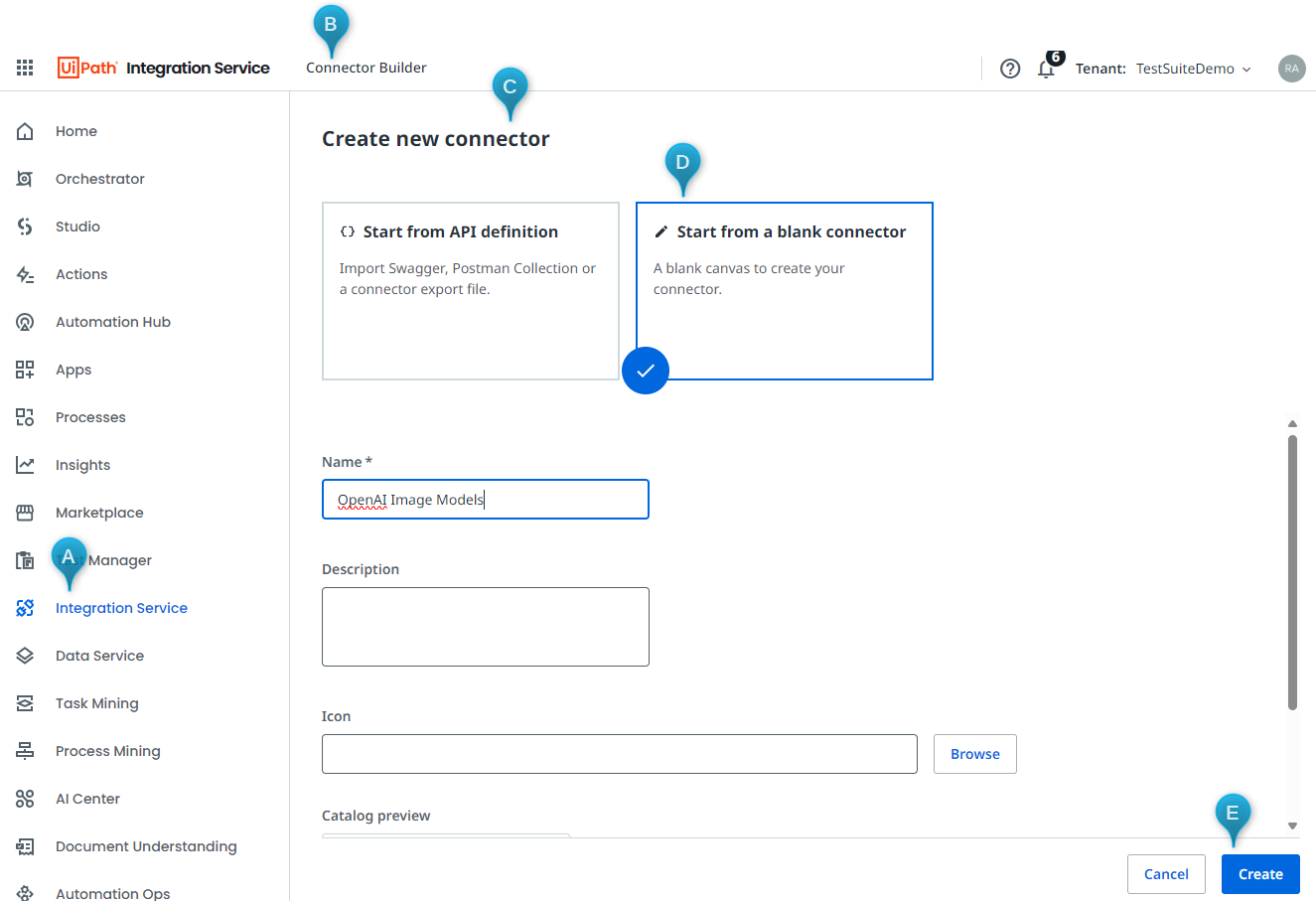Screen dimensions: 1316x901
Task: Click the Automation Hub sidebar icon
Action: (25, 322)
